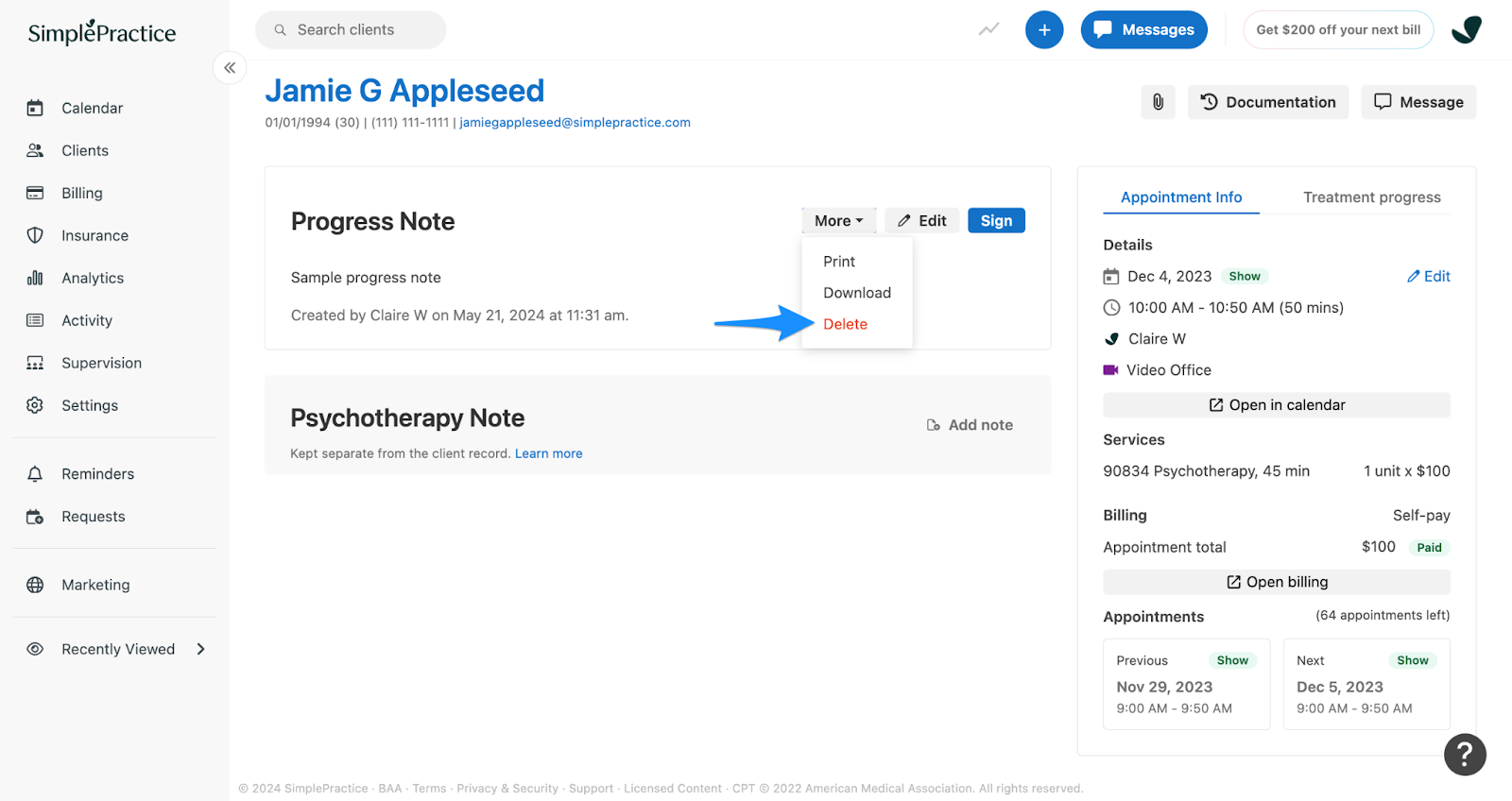Switch to the Appointment Info tab

point(1181,197)
